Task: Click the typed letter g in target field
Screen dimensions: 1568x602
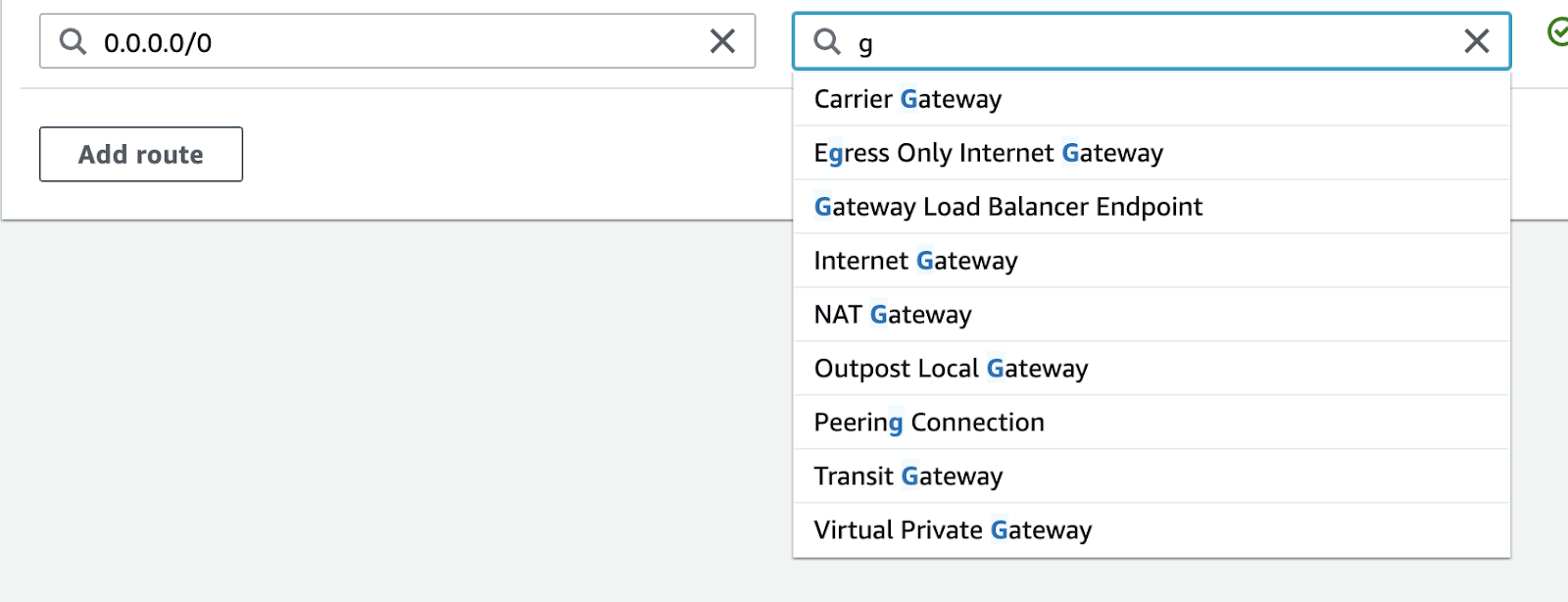Action: pos(865,44)
